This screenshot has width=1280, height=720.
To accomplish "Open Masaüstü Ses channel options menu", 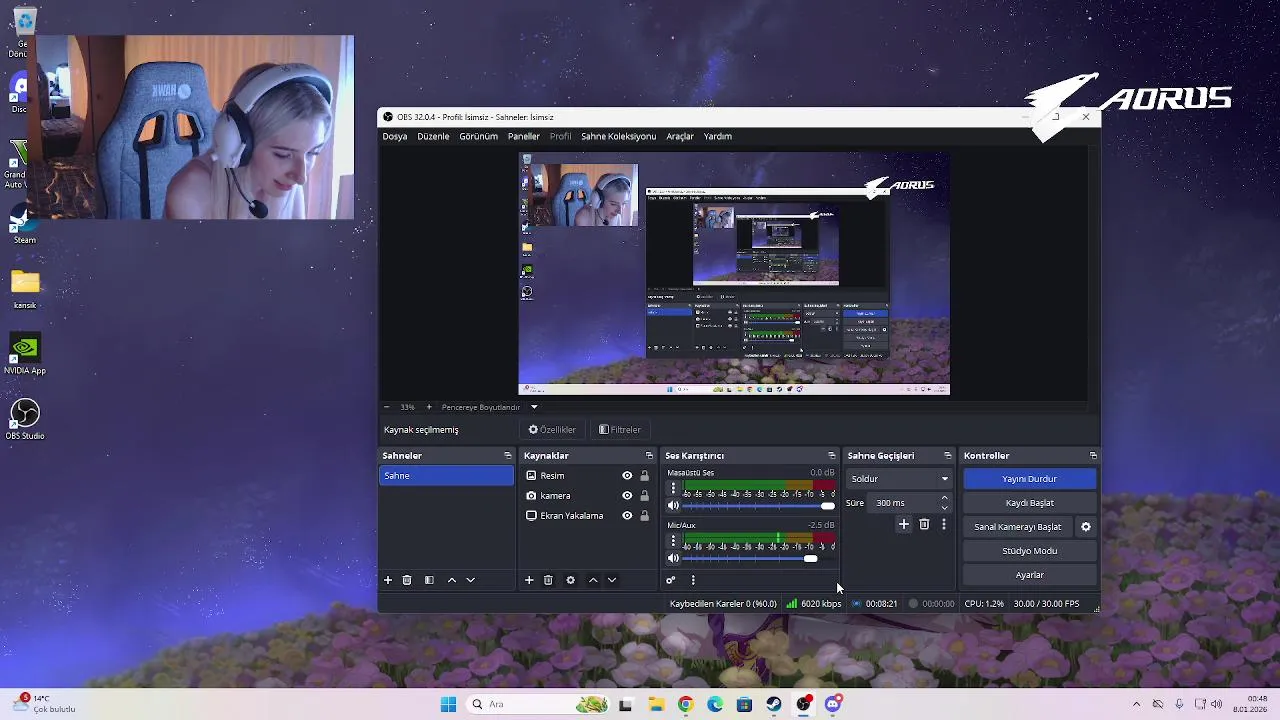I will tap(673, 489).
